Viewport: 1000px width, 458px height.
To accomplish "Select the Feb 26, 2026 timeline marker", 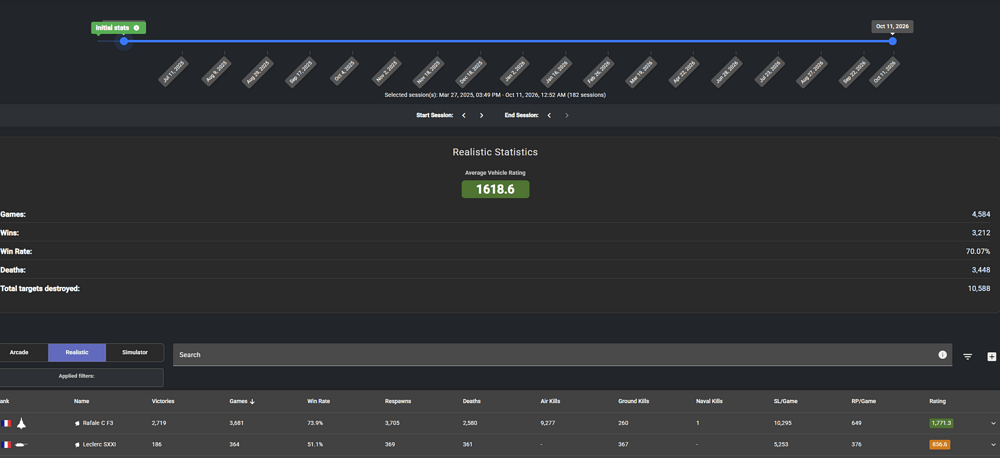I will coord(599,71).
